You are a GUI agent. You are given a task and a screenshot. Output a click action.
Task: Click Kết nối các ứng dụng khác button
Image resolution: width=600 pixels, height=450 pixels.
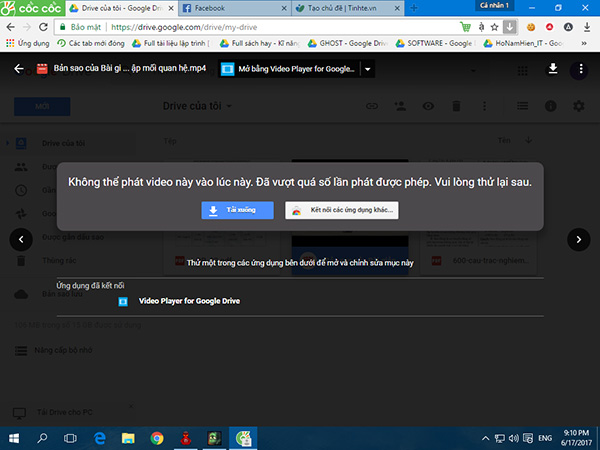coord(342,210)
